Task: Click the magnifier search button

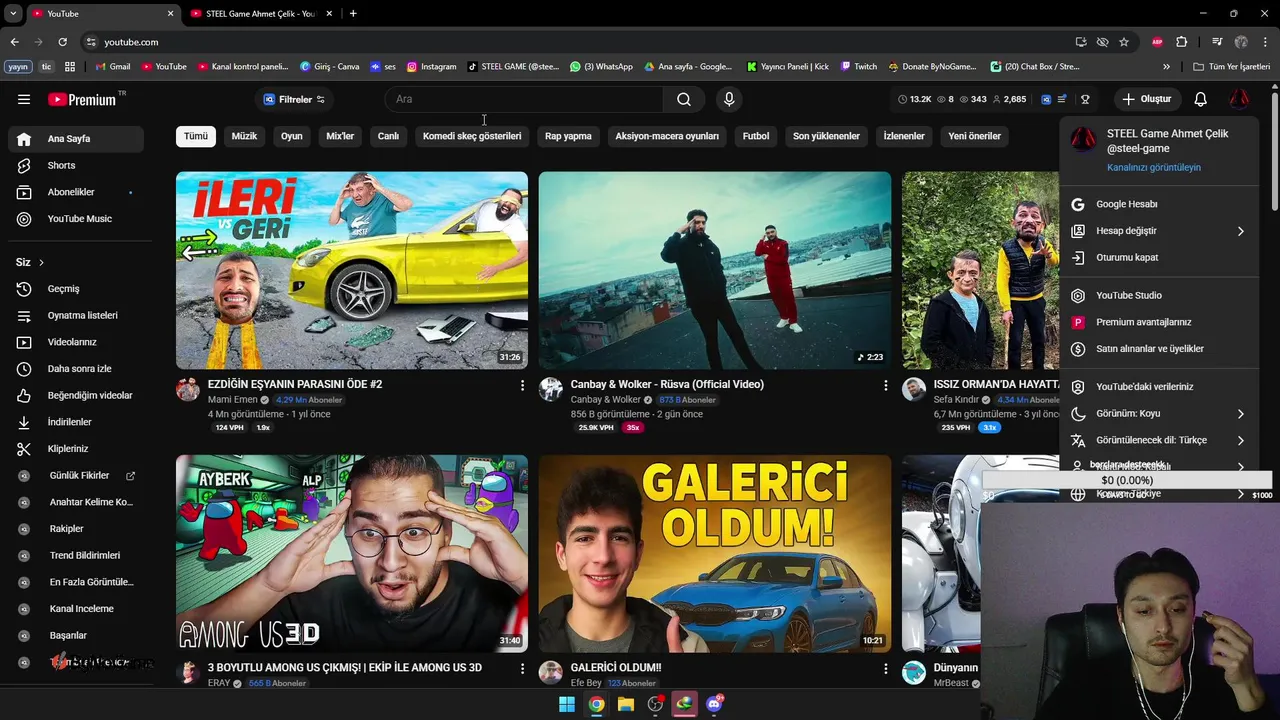Action: (x=684, y=99)
